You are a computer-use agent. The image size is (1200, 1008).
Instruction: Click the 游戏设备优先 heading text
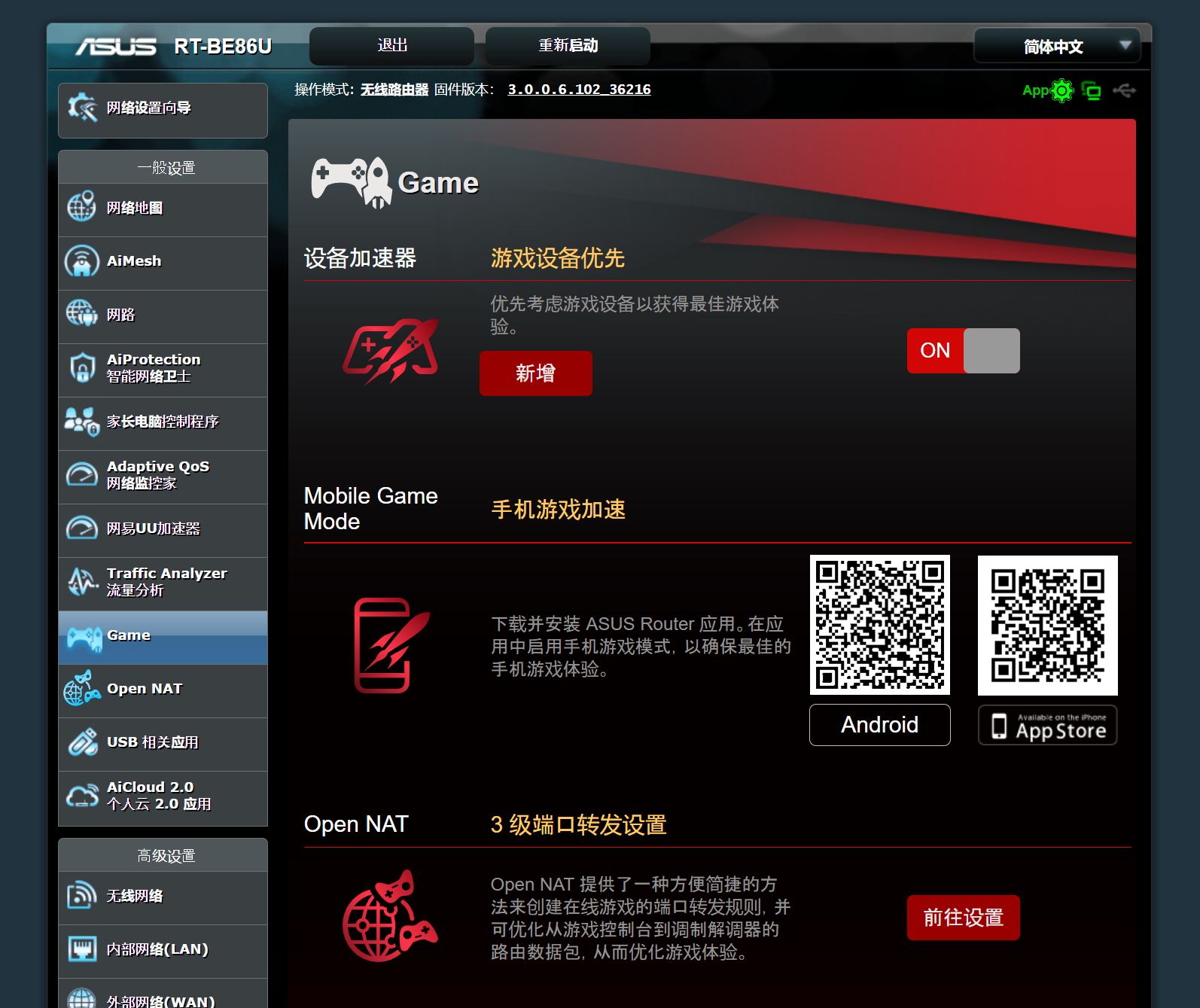tap(558, 258)
